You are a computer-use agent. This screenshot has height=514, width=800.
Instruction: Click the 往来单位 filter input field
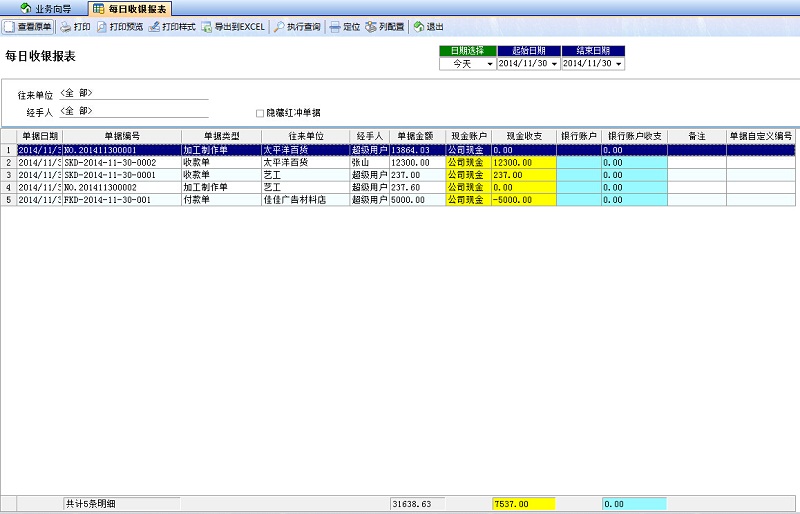pyautogui.click(x=134, y=94)
